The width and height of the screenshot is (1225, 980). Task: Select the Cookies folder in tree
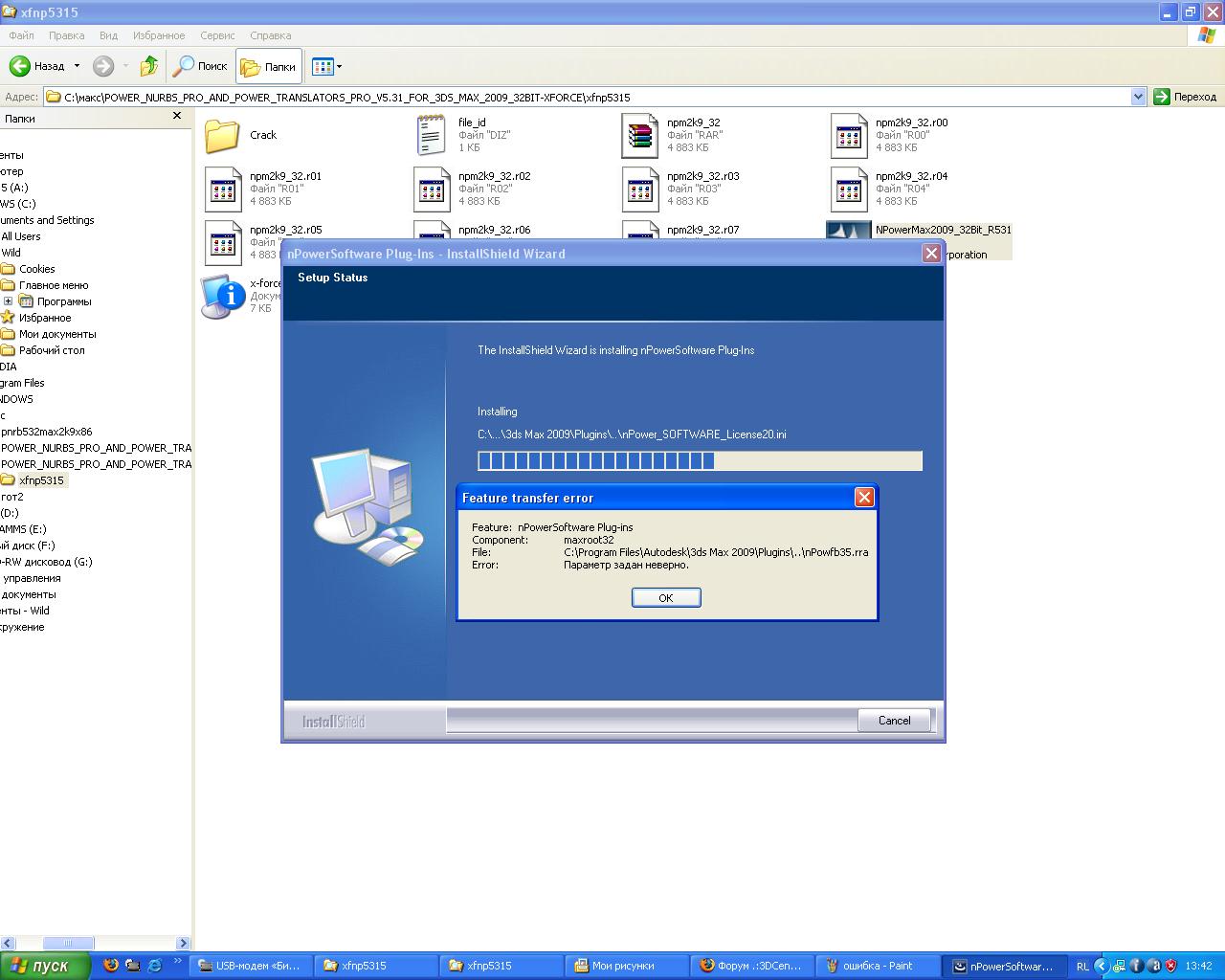click(37, 269)
